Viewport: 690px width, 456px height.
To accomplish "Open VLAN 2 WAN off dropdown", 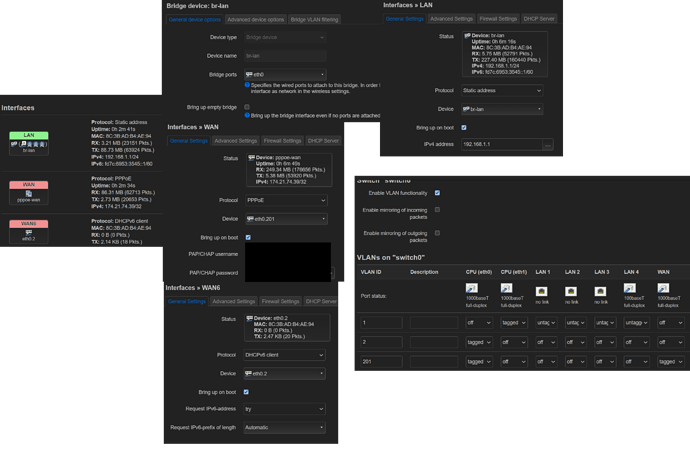I will click(671, 342).
